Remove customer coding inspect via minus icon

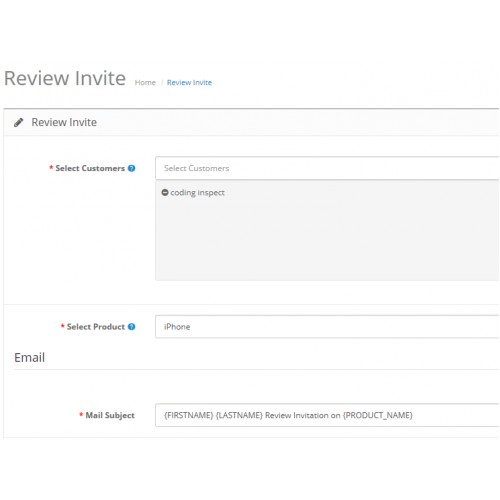point(165,192)
